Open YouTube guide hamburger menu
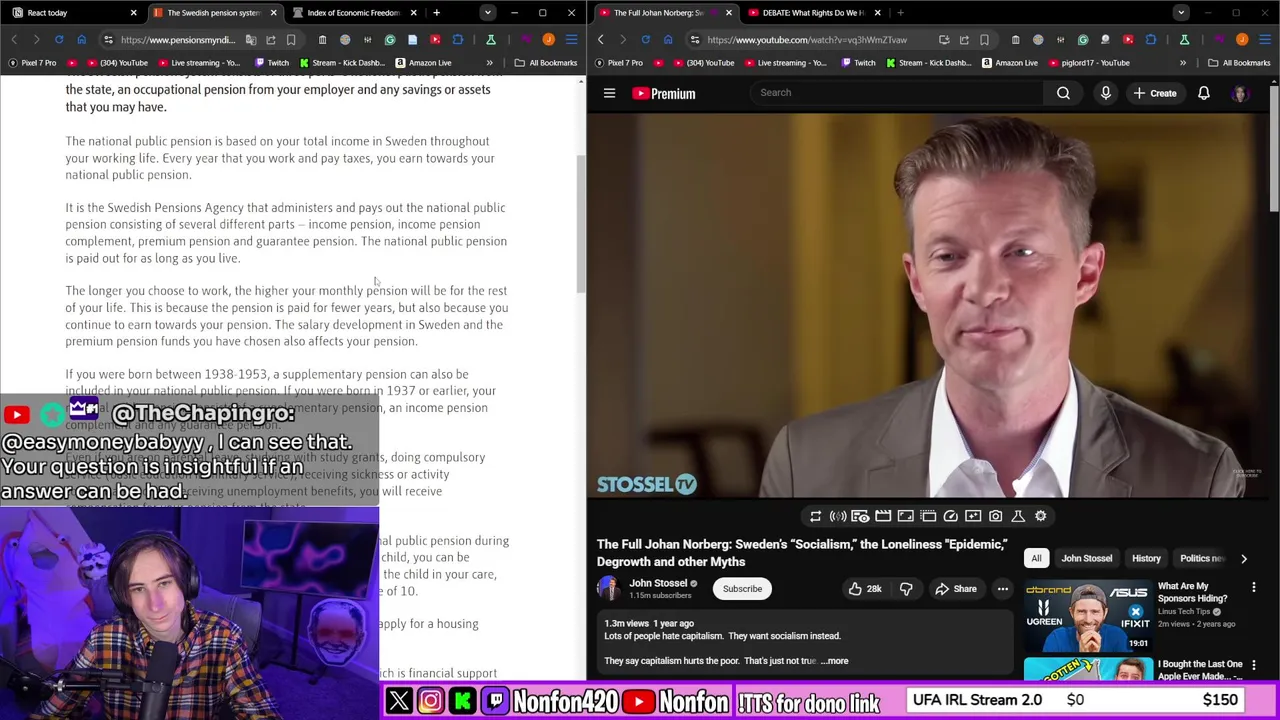 point(609,93)
